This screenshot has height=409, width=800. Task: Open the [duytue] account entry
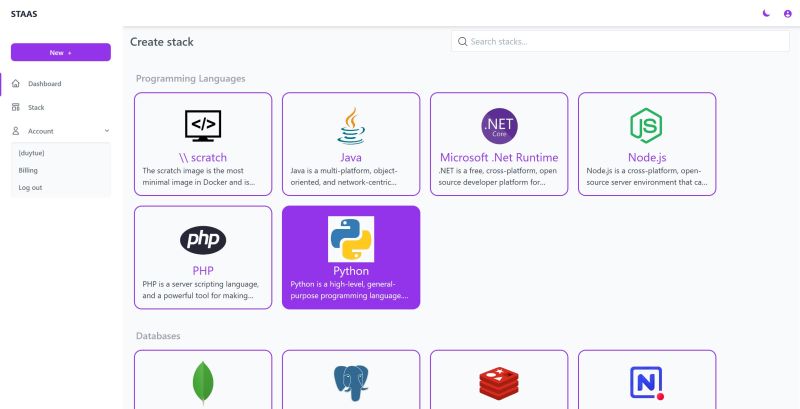coord(32,153)
